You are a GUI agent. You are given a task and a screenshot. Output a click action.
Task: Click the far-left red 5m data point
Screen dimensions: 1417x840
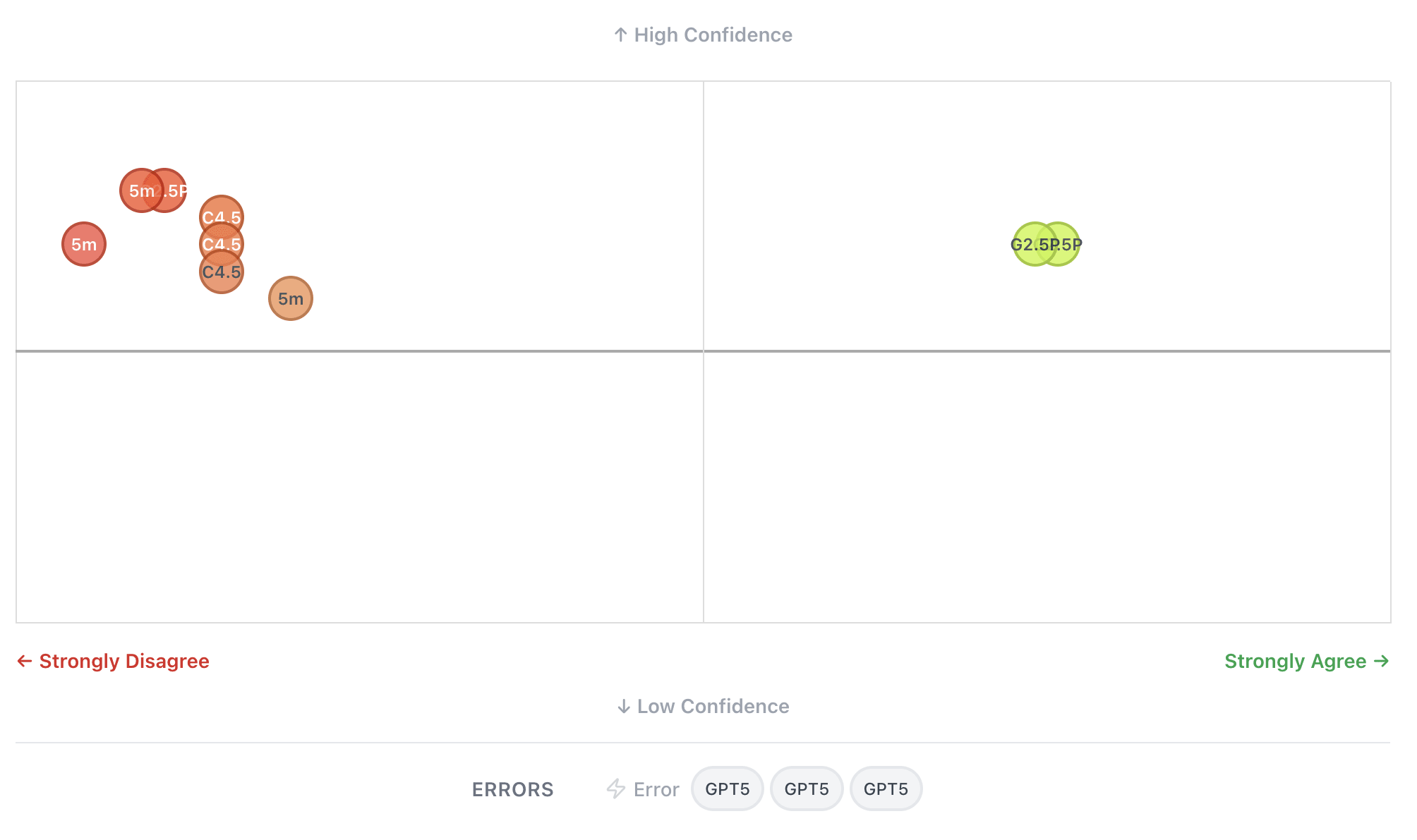click(x=84, y=244)
